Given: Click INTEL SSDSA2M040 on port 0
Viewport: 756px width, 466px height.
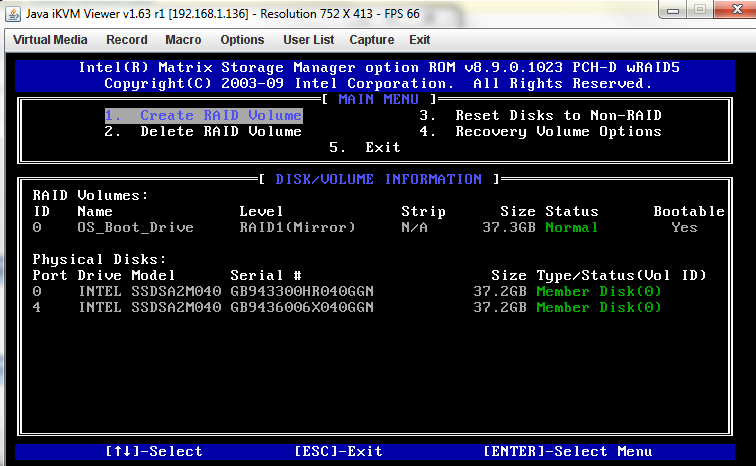Looking at the screenshot, I should [x=150, y=292].
